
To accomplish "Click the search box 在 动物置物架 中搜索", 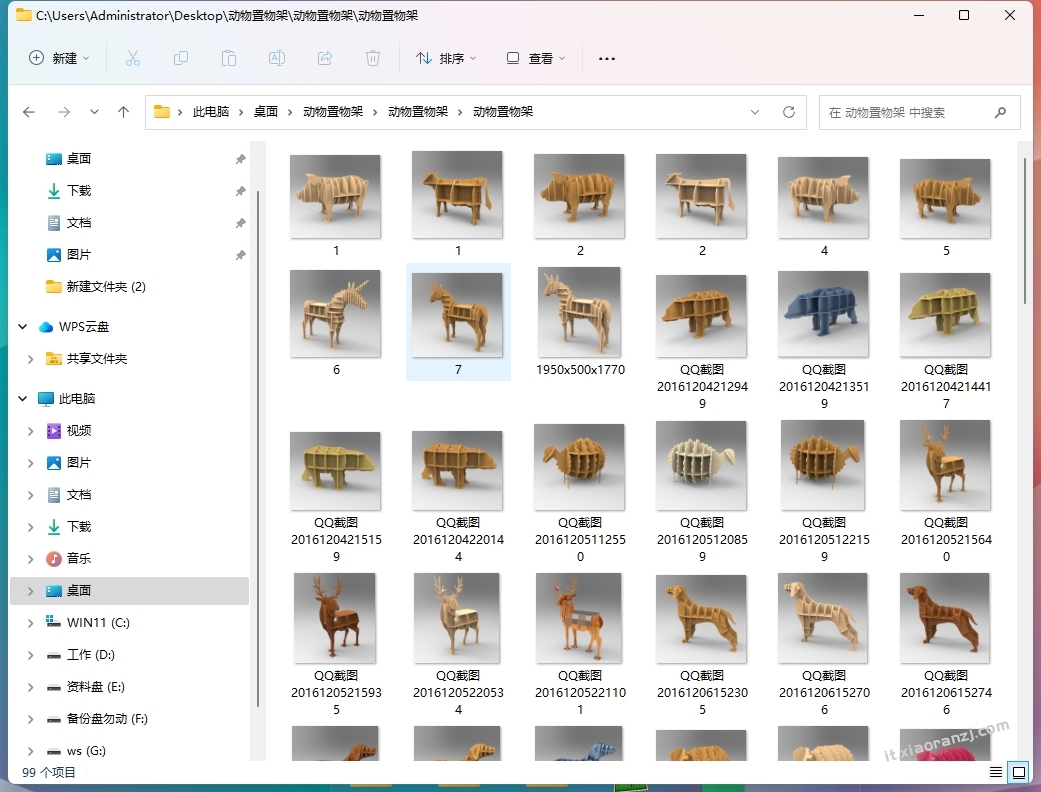I will [920, 112].
